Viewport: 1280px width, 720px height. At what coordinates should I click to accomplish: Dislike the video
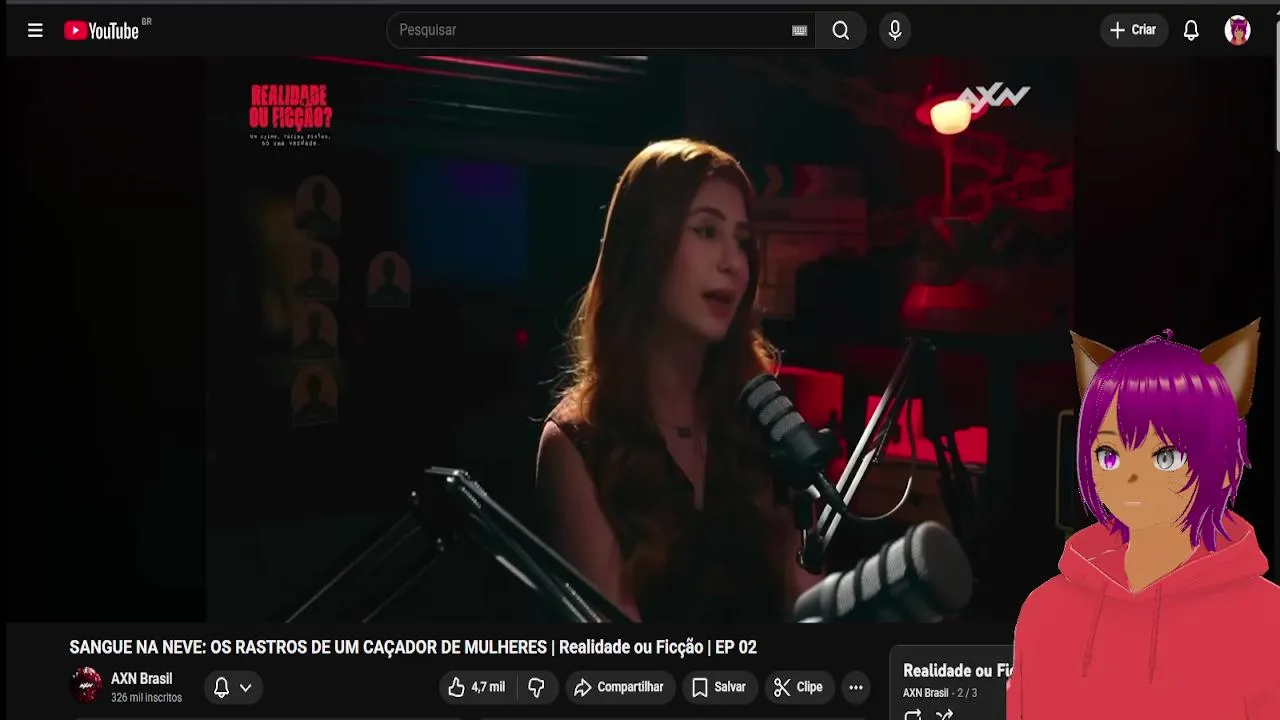pos(536,687)
